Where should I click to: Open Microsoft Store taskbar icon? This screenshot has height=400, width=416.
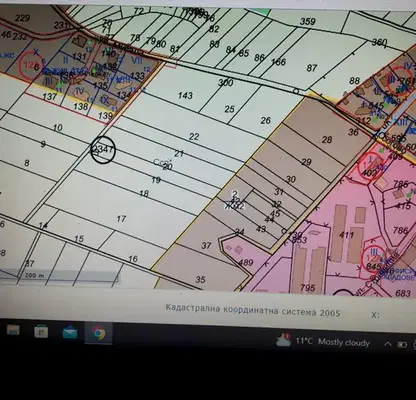coord(41,332)
